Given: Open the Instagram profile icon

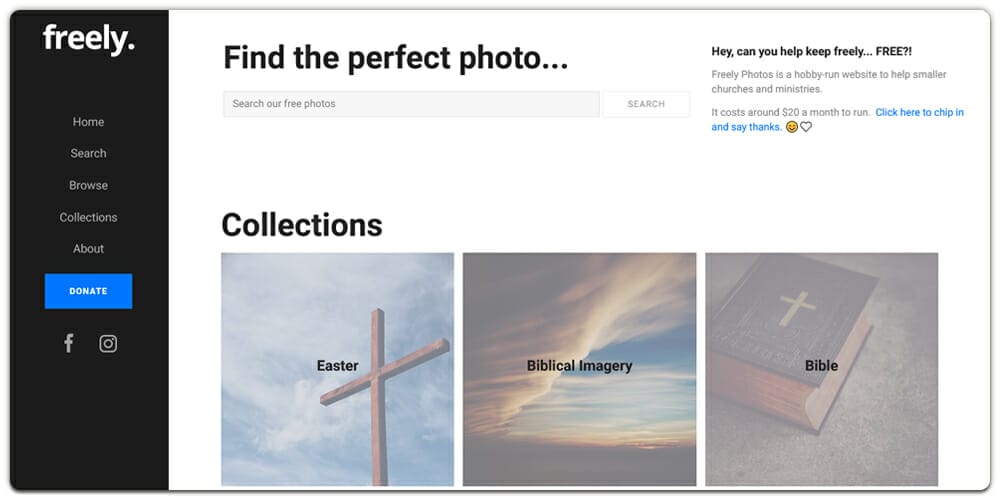Looking at the screenshot, I should tap(108, 344).
